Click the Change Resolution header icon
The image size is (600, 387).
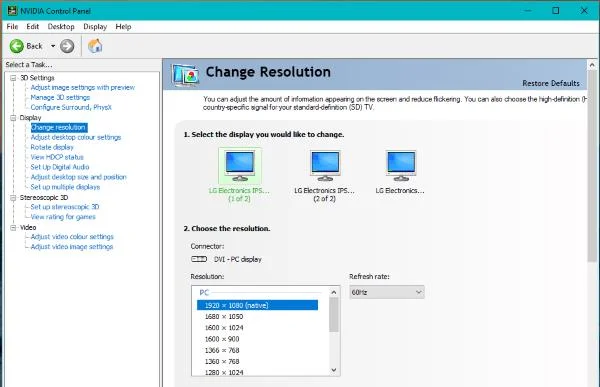(186, 75)
